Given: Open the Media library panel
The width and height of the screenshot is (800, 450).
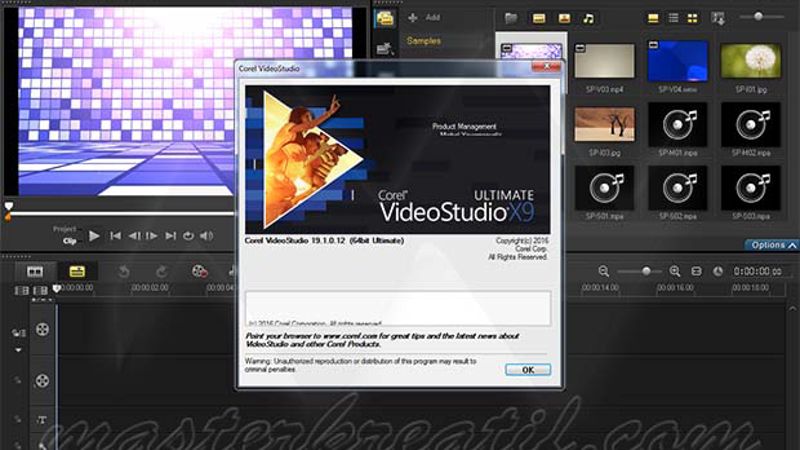Looking at the screenshot, I should [385, 19].
